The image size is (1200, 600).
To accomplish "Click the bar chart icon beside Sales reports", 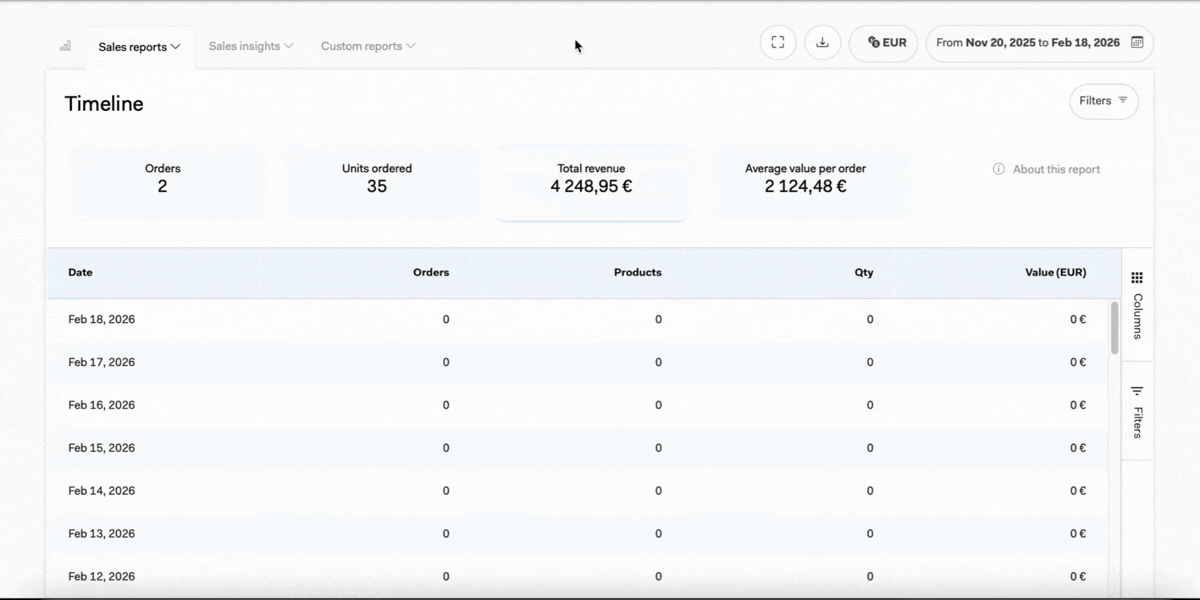I will point(66,46).
